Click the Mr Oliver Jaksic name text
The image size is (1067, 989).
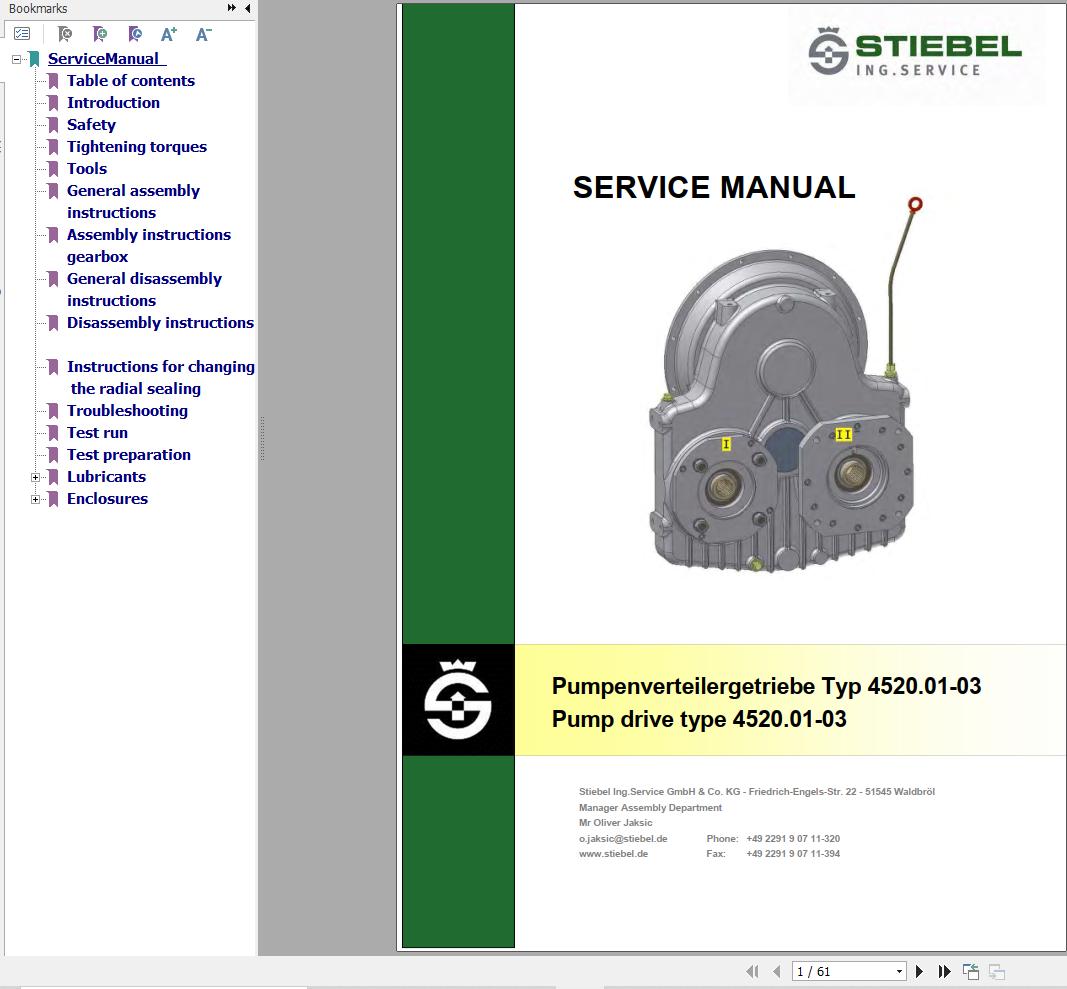(615, 823)
